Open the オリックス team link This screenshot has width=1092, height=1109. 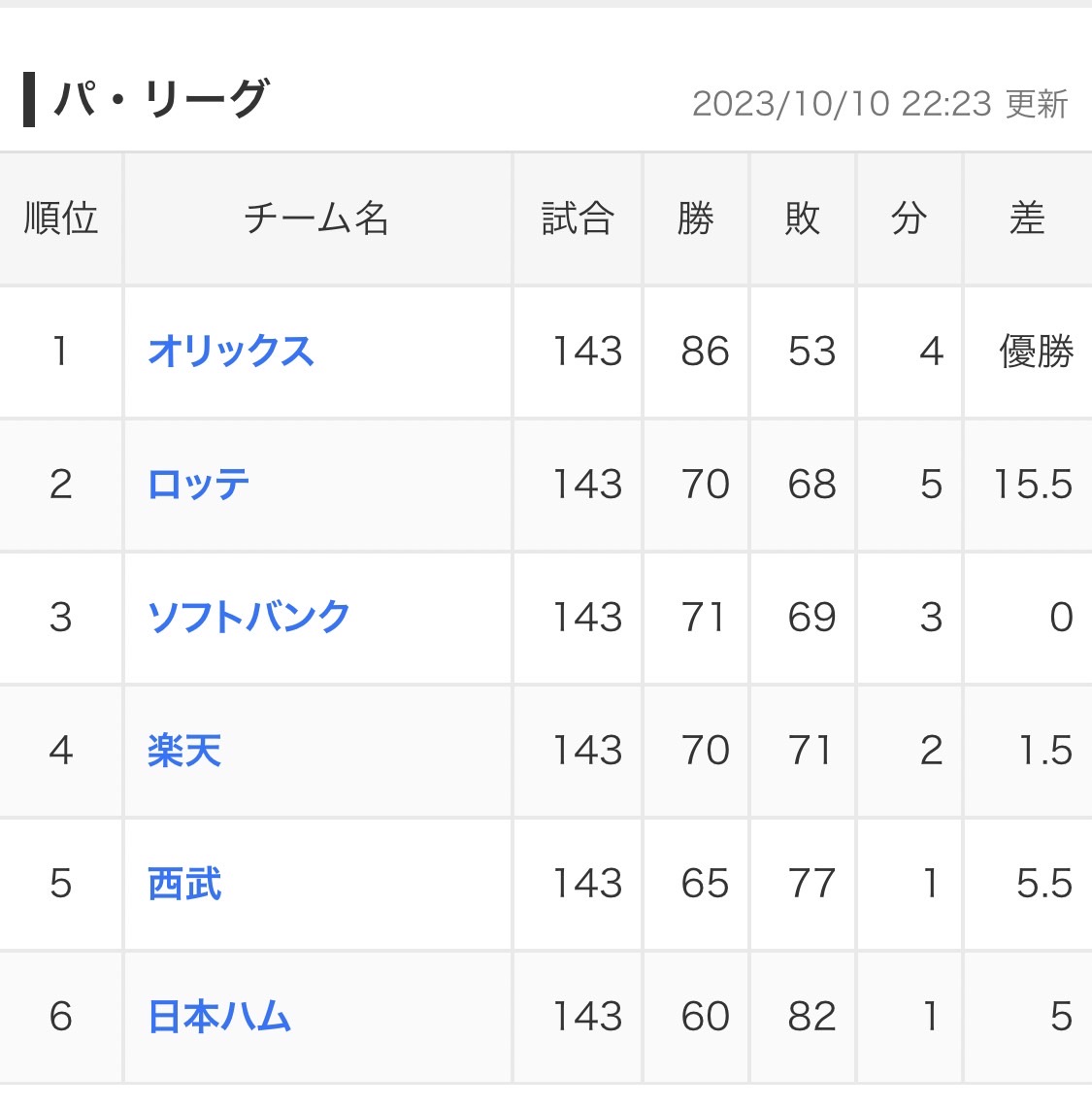231,352
